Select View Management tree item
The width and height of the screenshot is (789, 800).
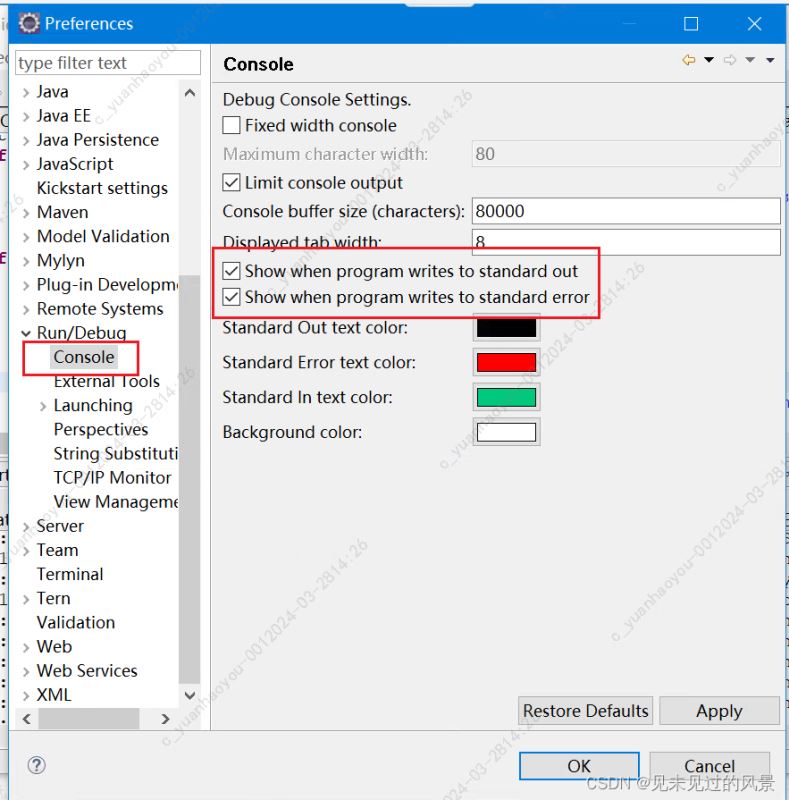(x=116, y=502)
